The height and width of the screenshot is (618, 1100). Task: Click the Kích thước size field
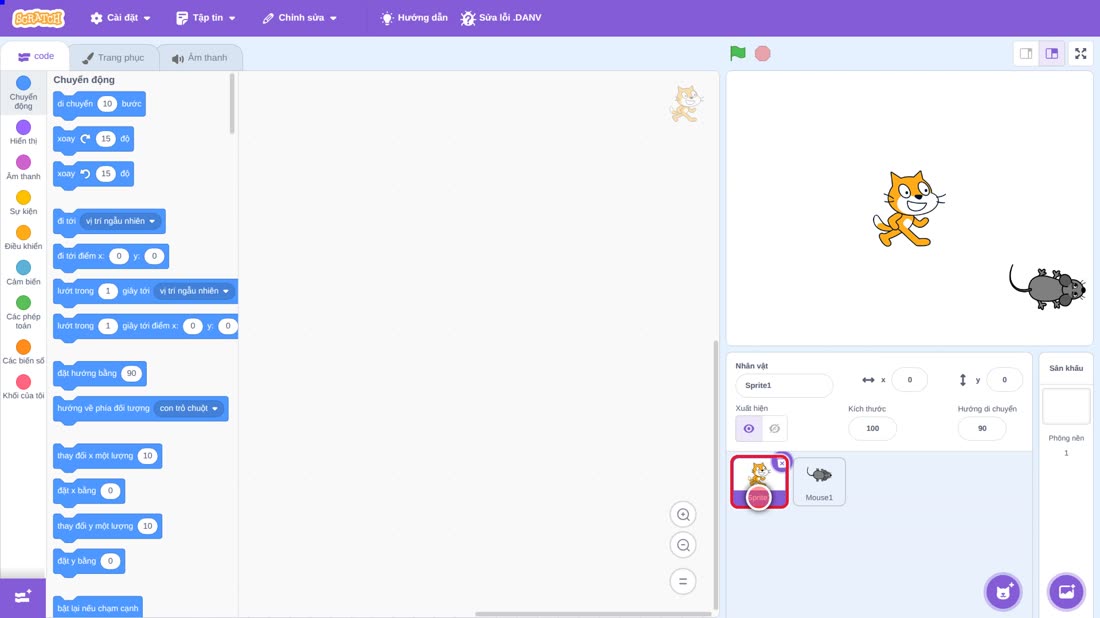point(872,429)
